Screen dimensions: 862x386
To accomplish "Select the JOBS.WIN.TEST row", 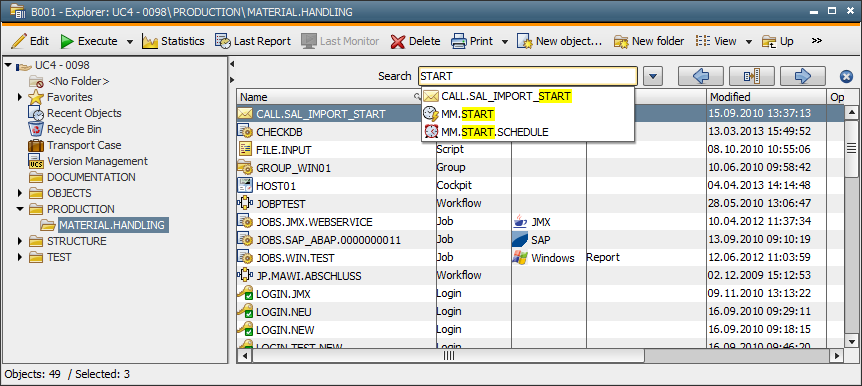I will pos(540,257).
